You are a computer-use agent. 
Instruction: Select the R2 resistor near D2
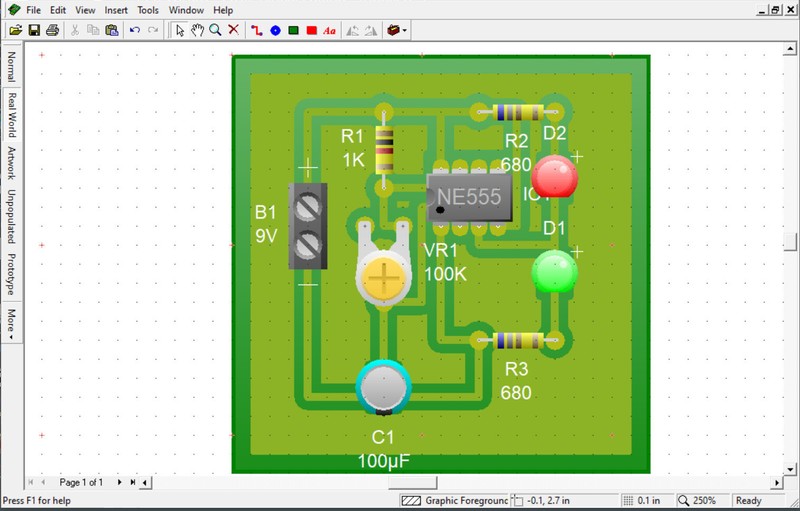point(518,112)
